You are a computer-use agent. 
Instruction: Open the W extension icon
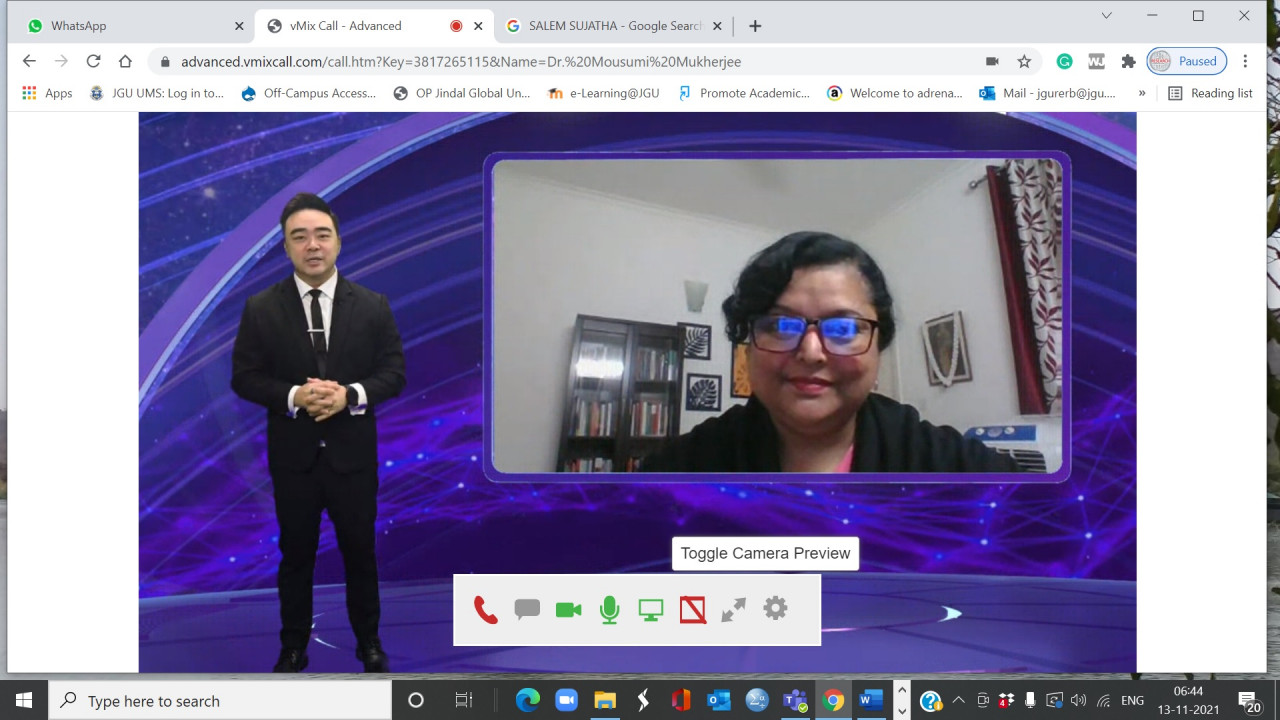[1096, 61]
